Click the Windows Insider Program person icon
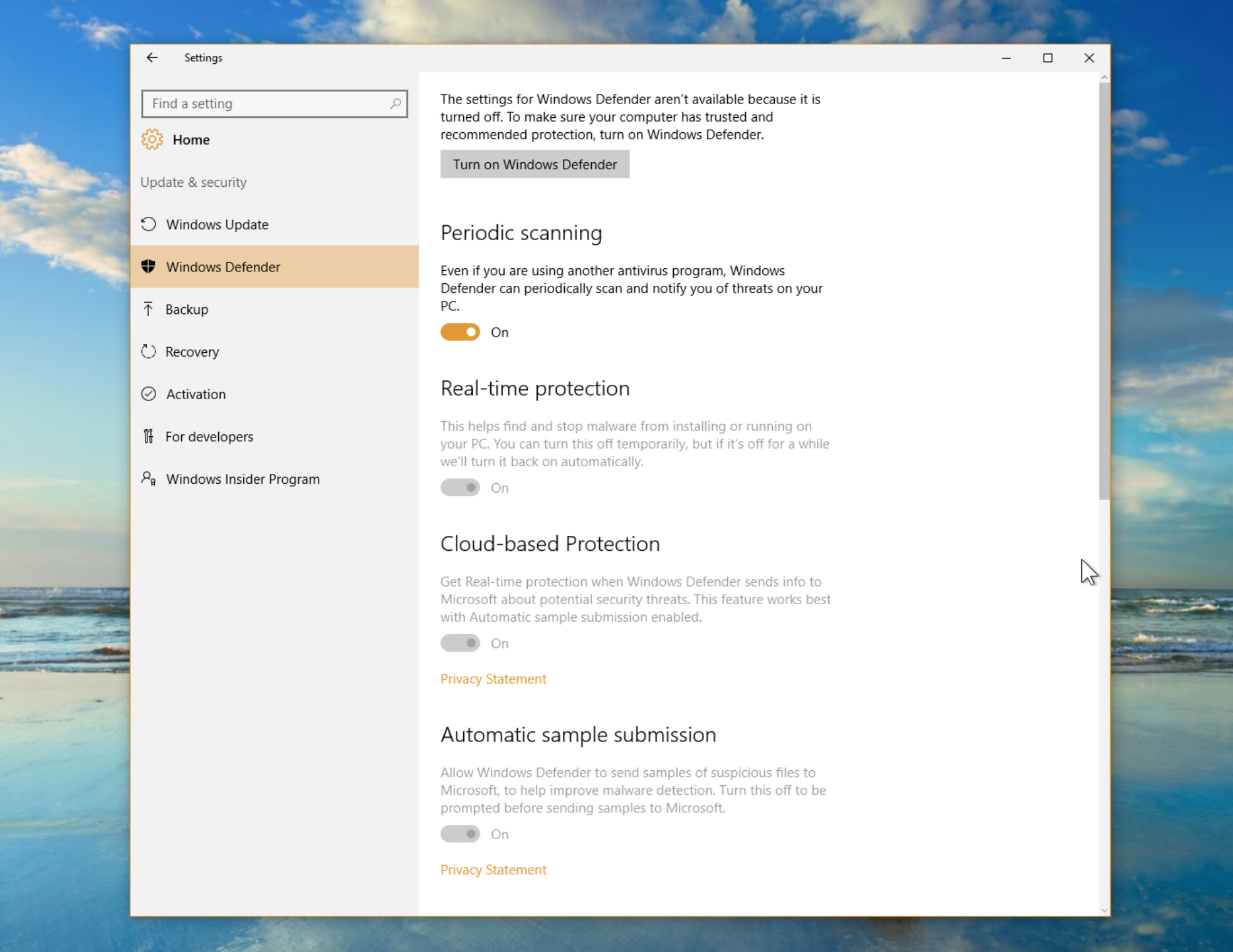Screen dimensions: 1233x952 click(x=149, y=479)
